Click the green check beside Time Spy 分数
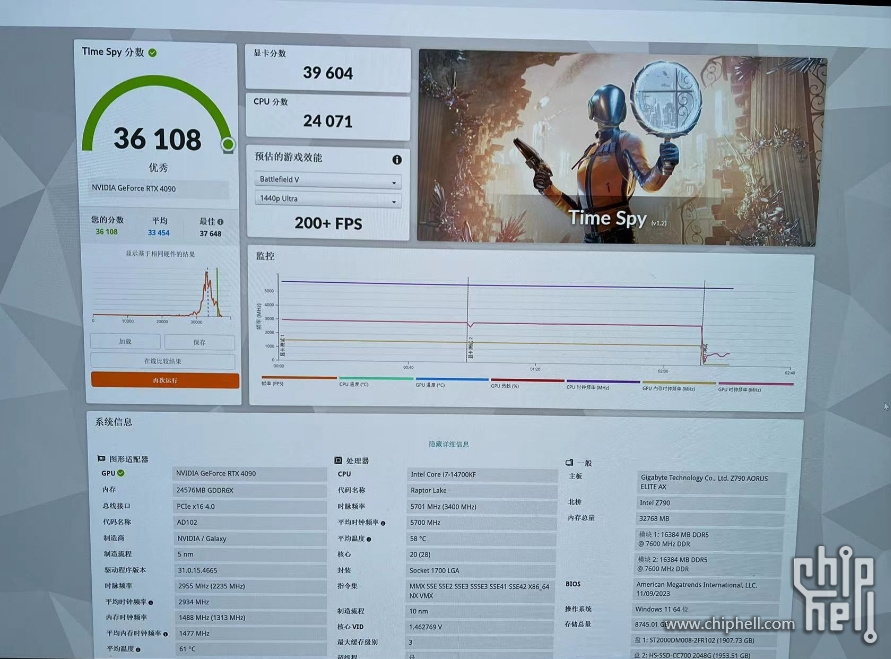 (x=152, y=53)
